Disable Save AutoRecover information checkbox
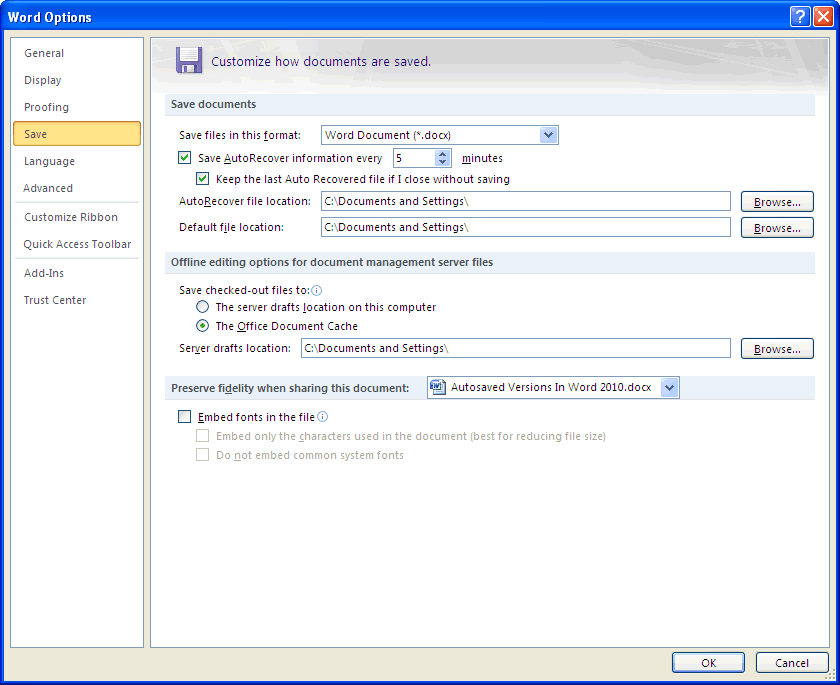 (184, 158)
